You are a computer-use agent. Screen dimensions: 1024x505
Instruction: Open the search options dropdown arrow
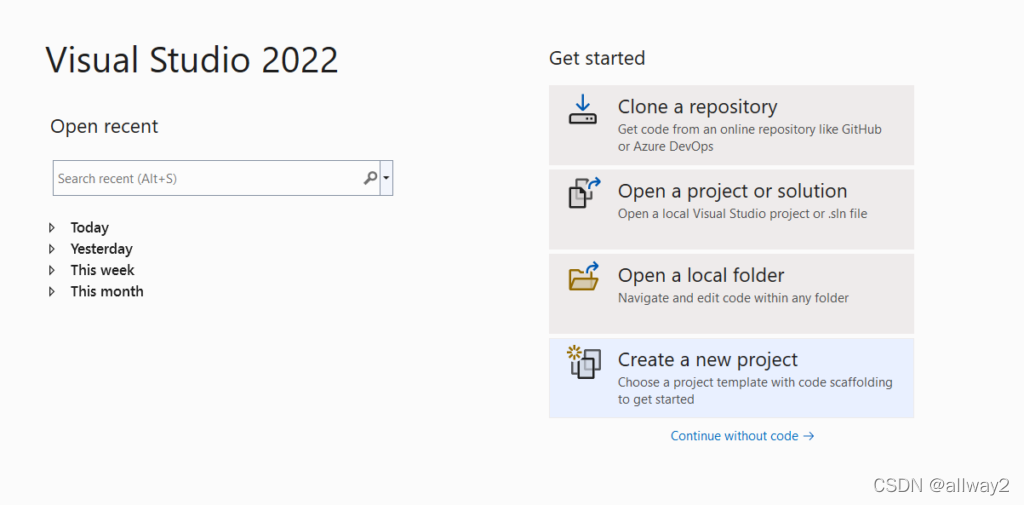click(387, 178)
